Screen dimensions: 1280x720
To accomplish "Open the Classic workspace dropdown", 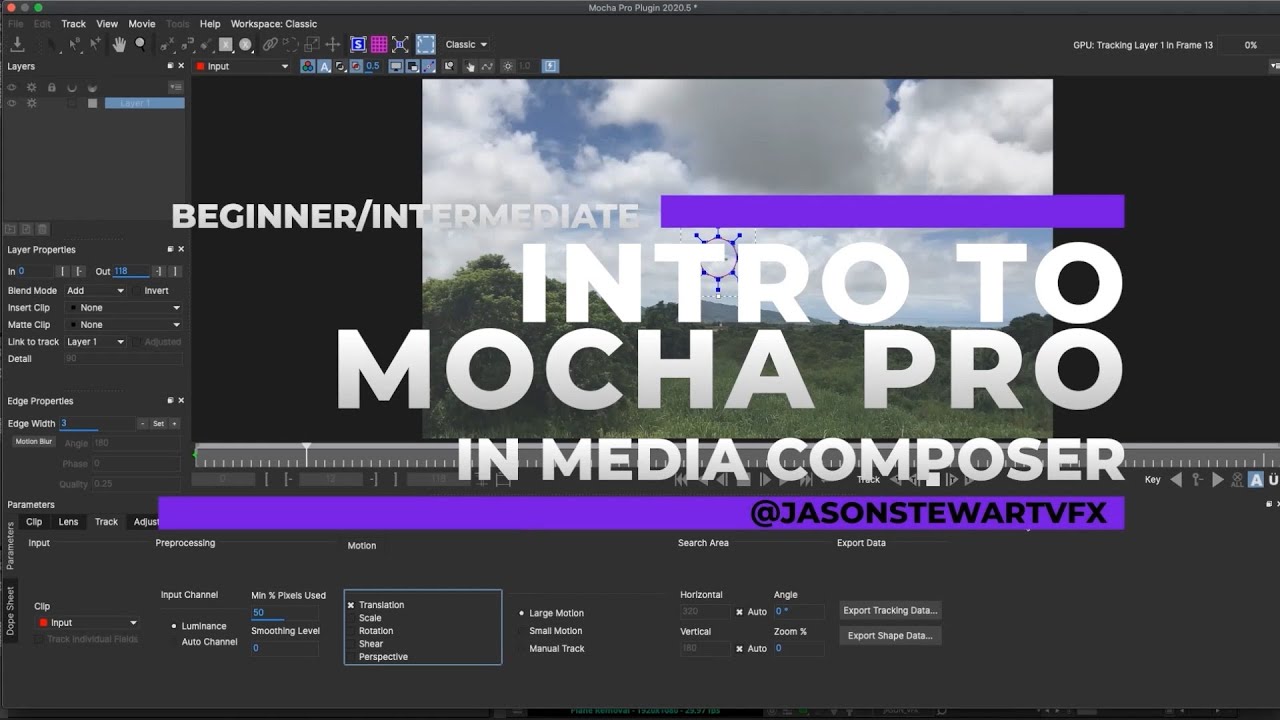I will (466, 44).
